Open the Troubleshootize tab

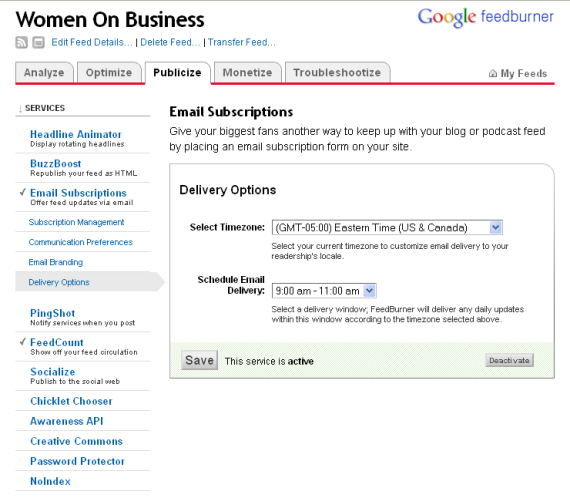click(337, 73)
